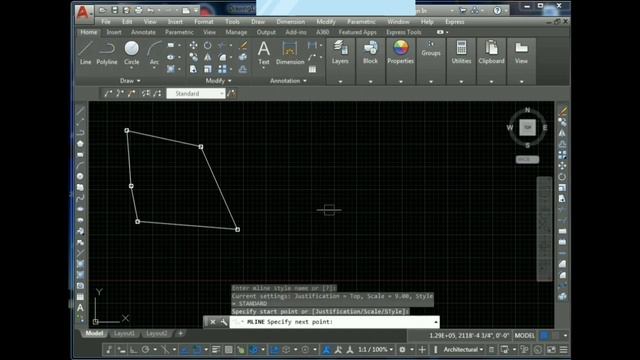Click the Rotate tool in Modify panel
This screenshot has width=640, height=360.
click(208, 45)
